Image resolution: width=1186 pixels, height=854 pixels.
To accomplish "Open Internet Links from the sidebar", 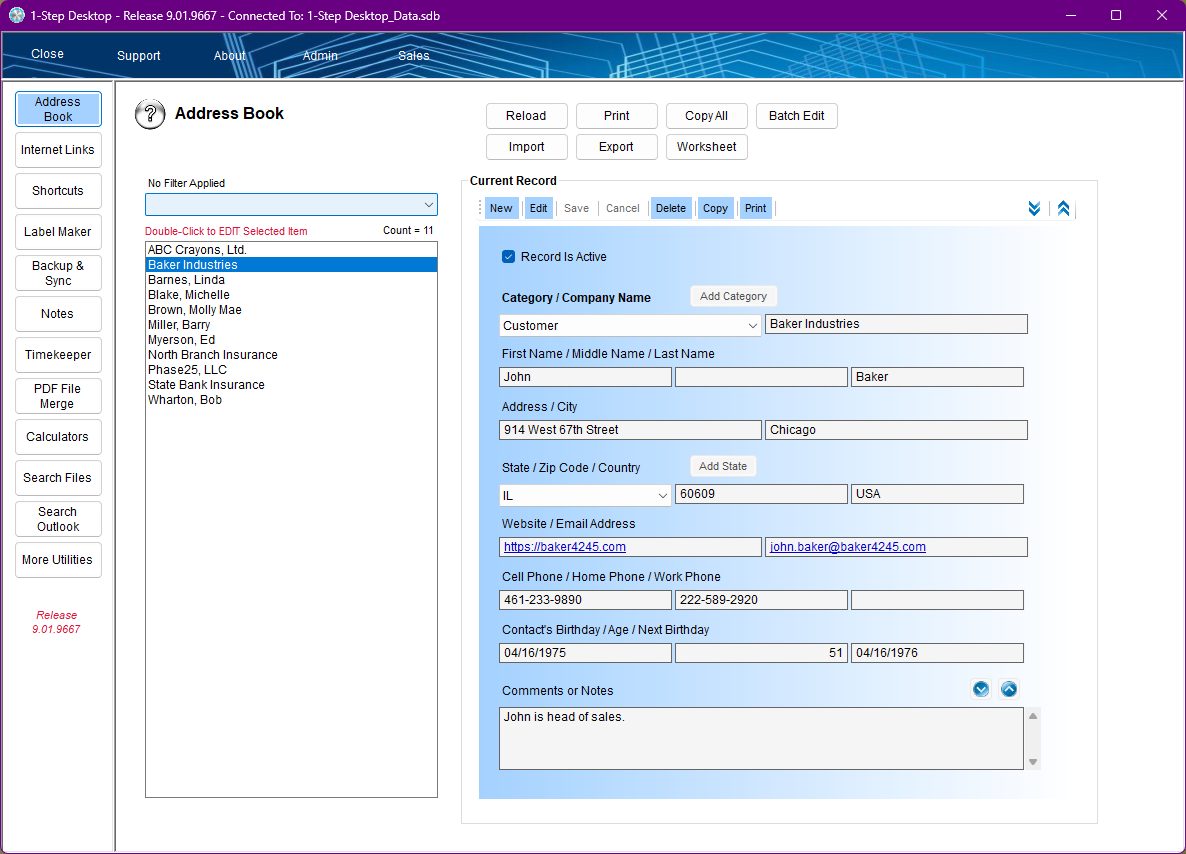I will (x=58, y=150).
